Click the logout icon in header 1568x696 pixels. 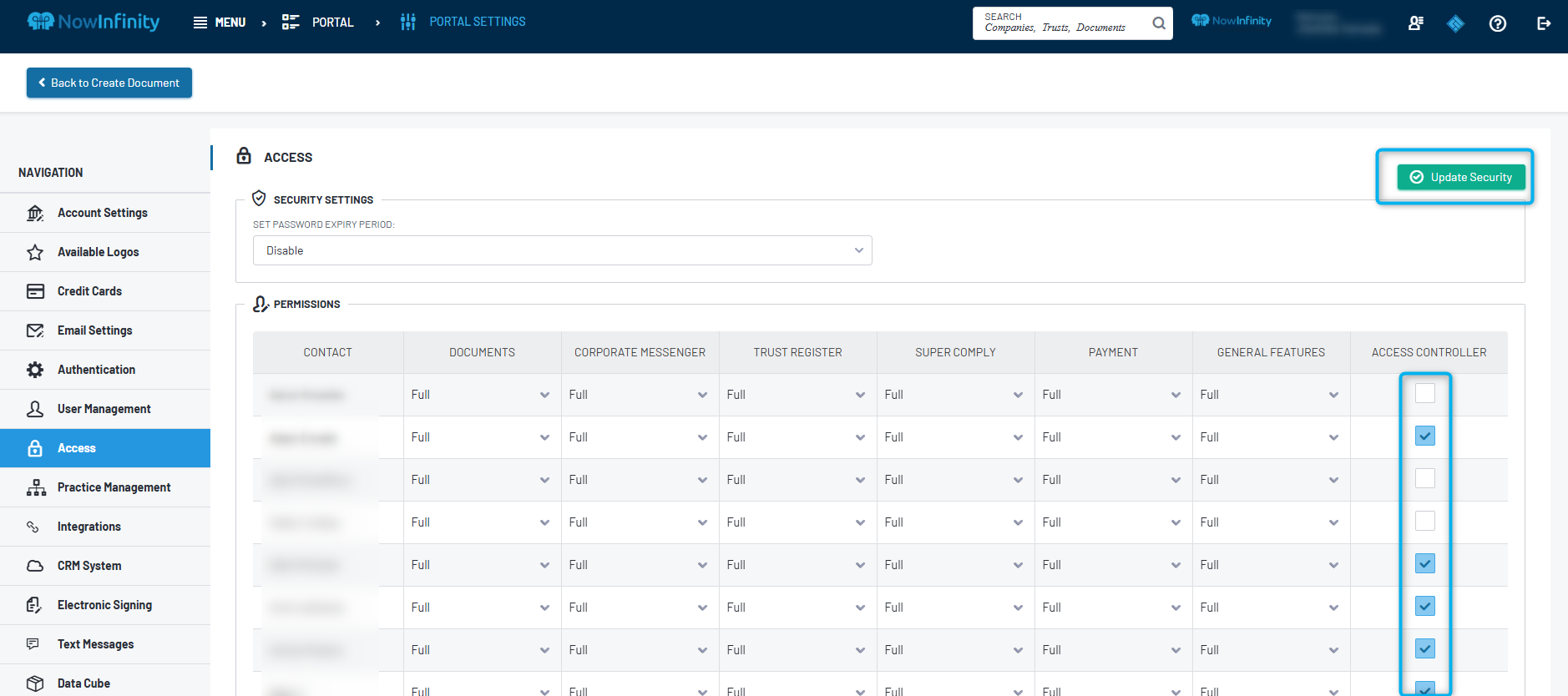[x=1543, y=23]
